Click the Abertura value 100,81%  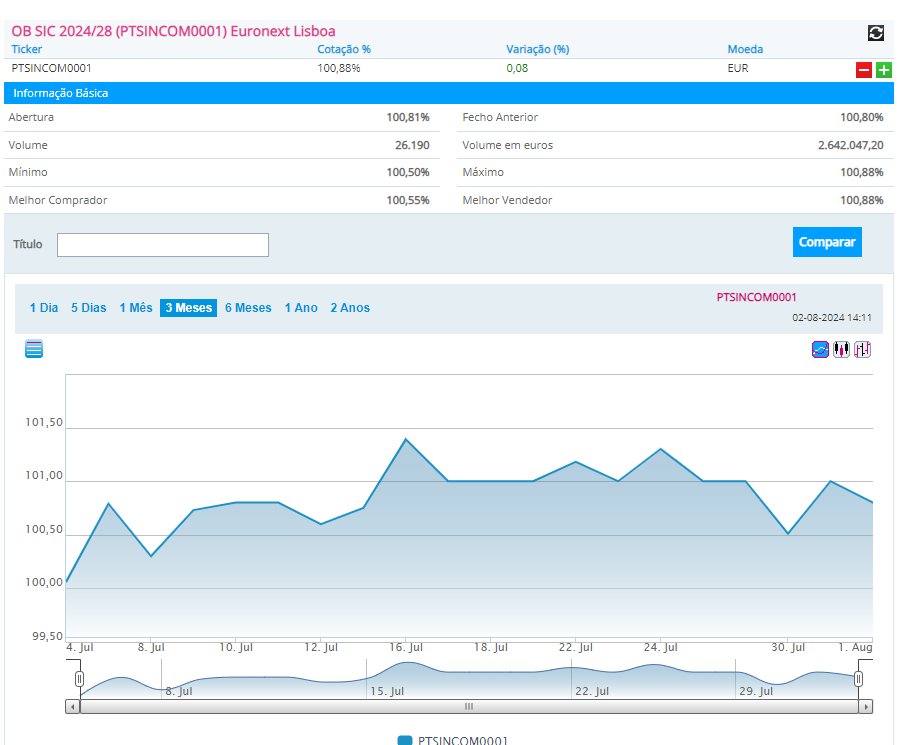(x=408, y=117)
